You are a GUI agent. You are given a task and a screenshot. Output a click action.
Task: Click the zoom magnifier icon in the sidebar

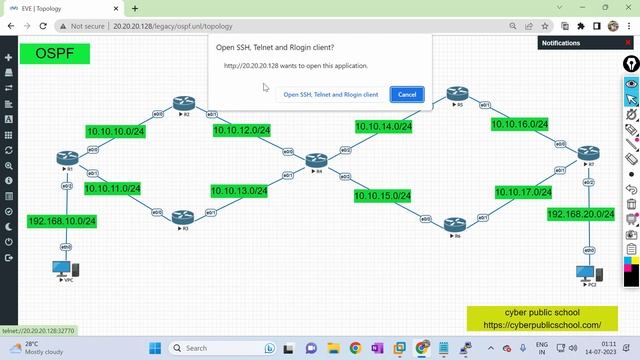click(9, 166)
